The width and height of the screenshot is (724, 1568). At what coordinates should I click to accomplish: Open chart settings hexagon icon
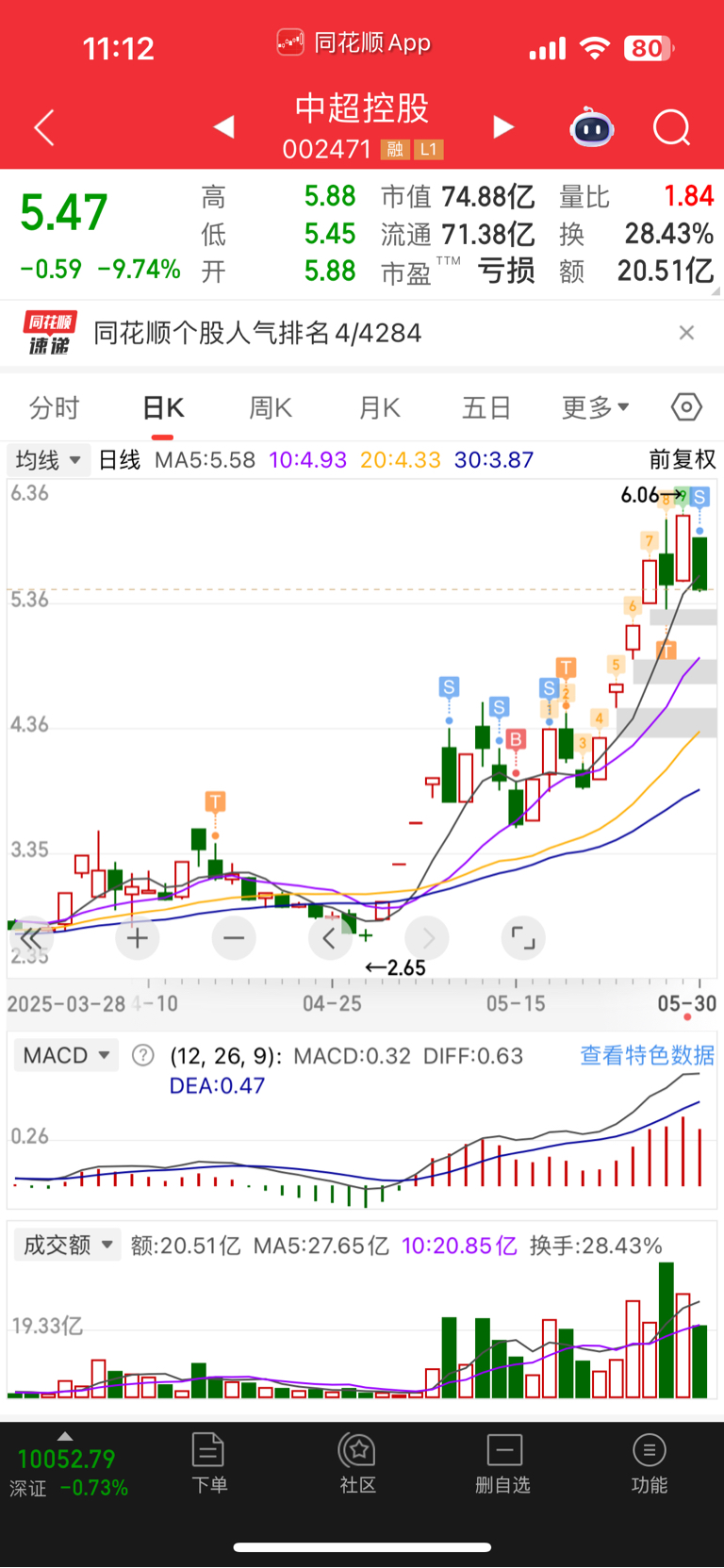pos(686,407)
